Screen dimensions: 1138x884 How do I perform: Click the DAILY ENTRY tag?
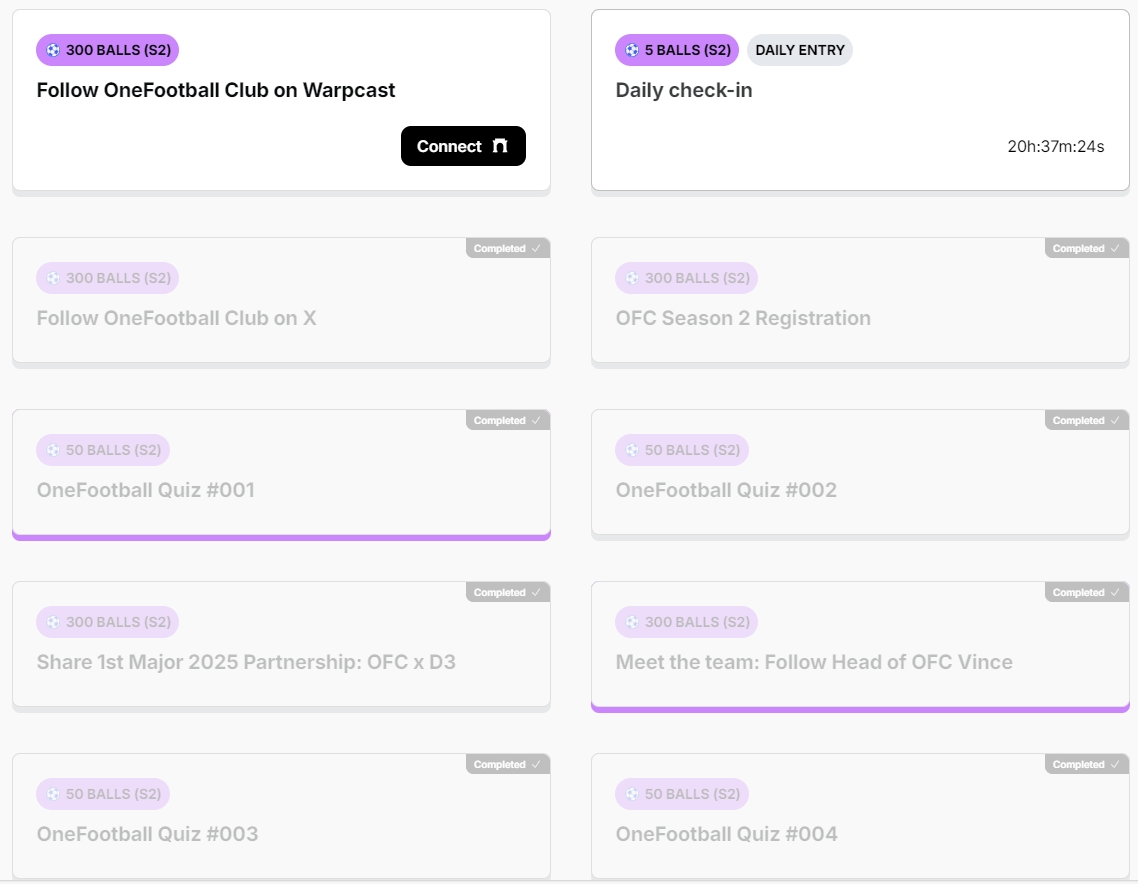click(799, 50)
